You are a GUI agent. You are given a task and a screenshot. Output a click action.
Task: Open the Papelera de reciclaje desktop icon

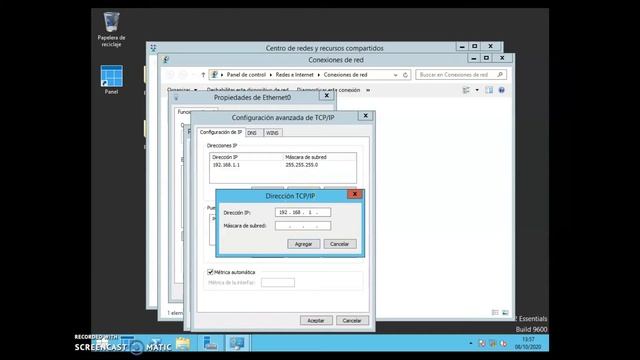(111, 29)
